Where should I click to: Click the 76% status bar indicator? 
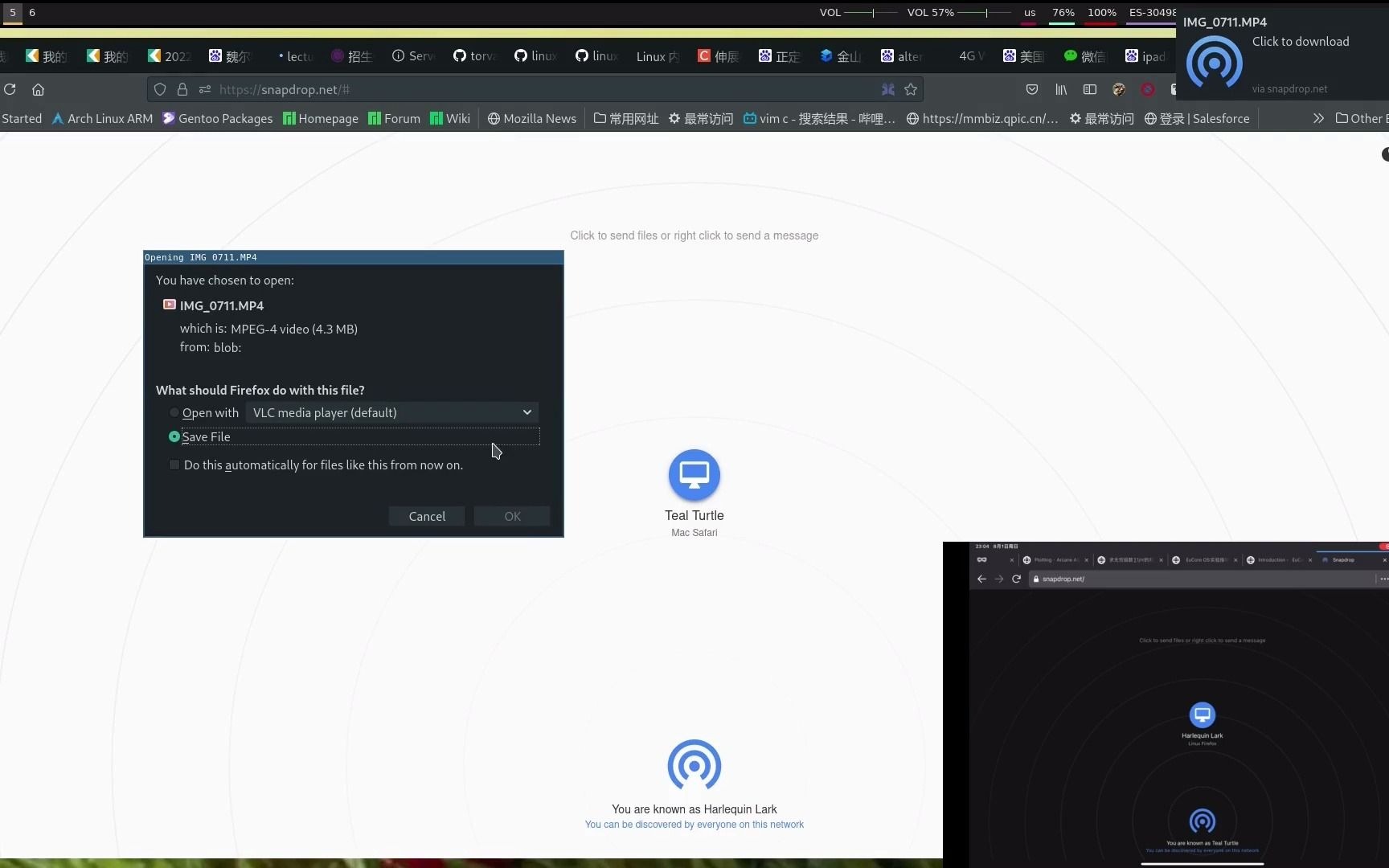coord(1063,12)
